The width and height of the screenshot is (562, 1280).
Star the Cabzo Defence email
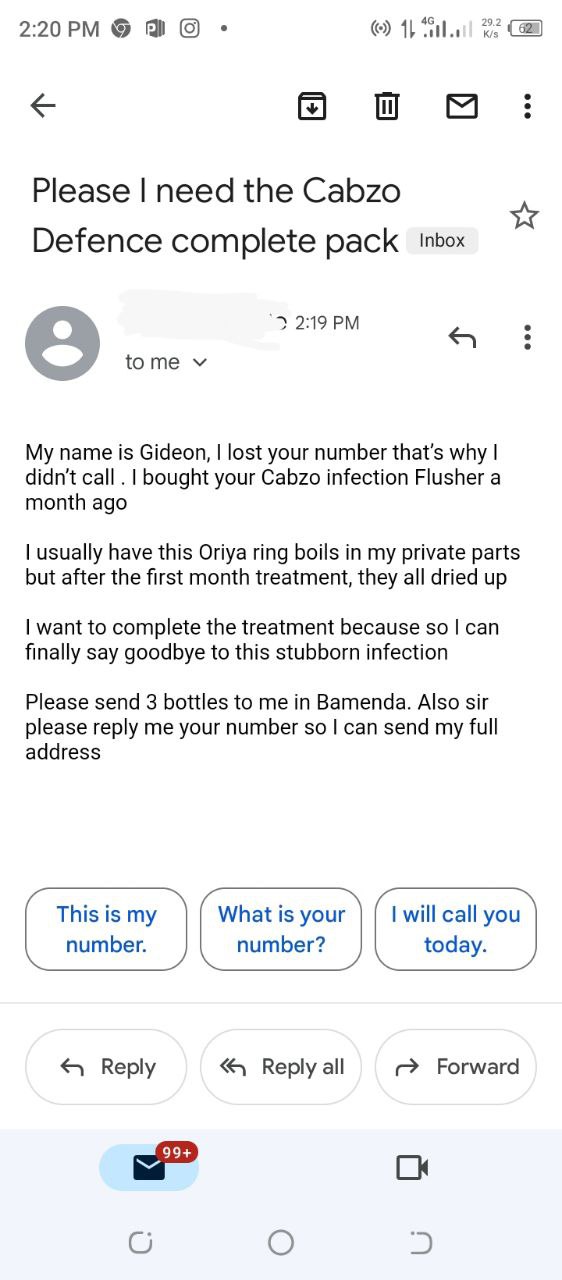(x=524, y=215)
